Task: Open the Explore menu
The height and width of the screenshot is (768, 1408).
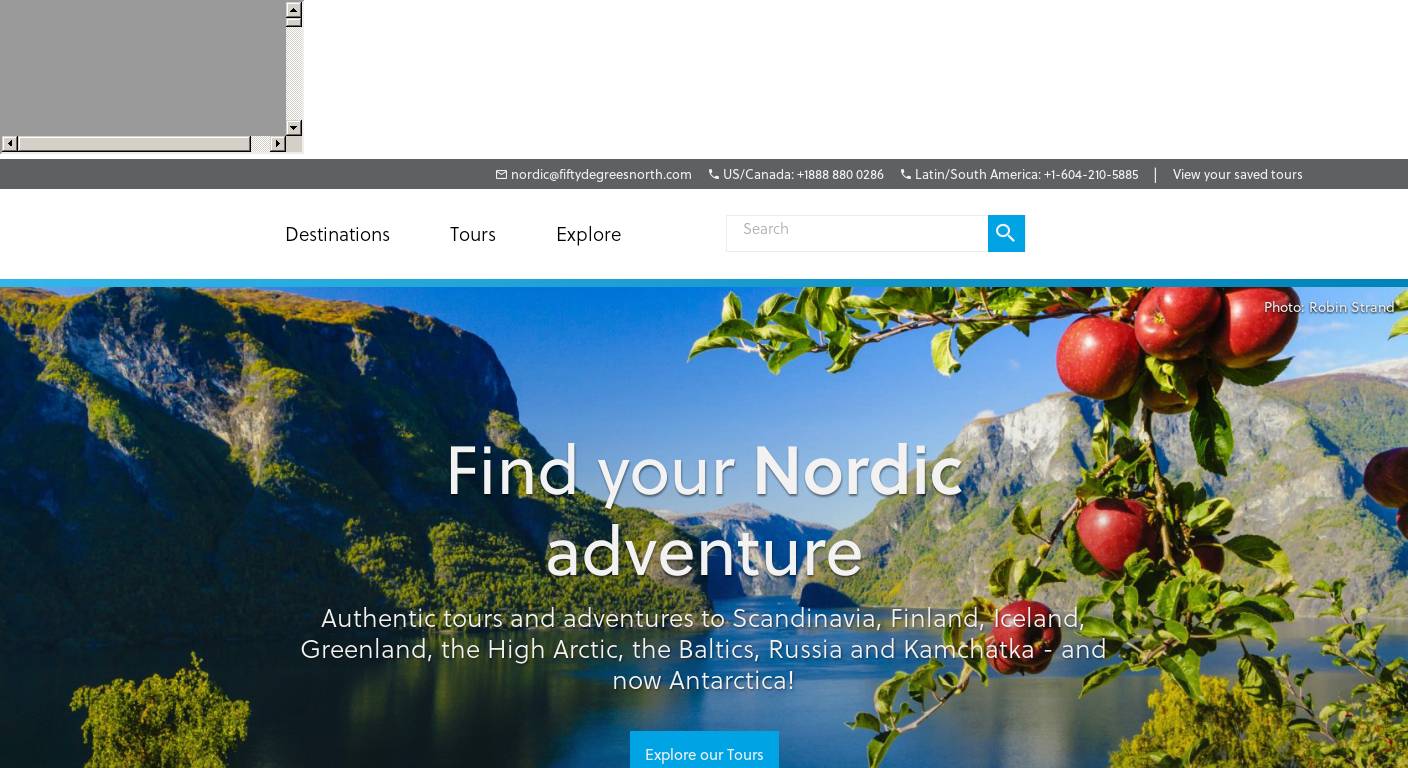Action: [x=588, y=235]
